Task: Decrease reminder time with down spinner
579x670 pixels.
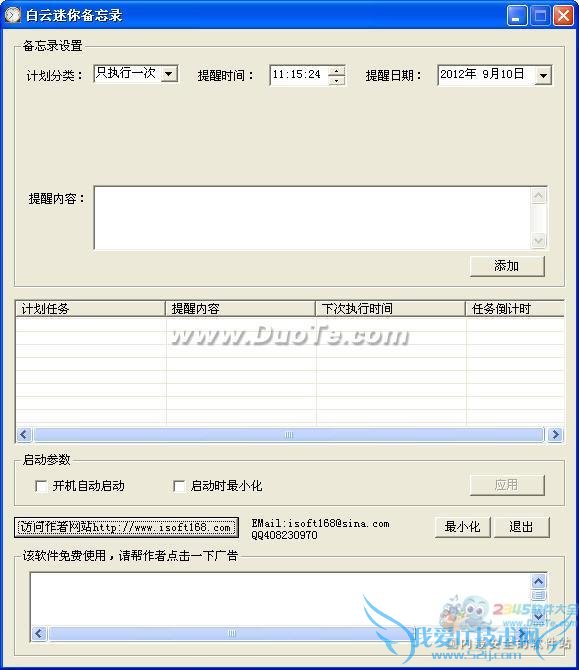Action: pos(337,80)
